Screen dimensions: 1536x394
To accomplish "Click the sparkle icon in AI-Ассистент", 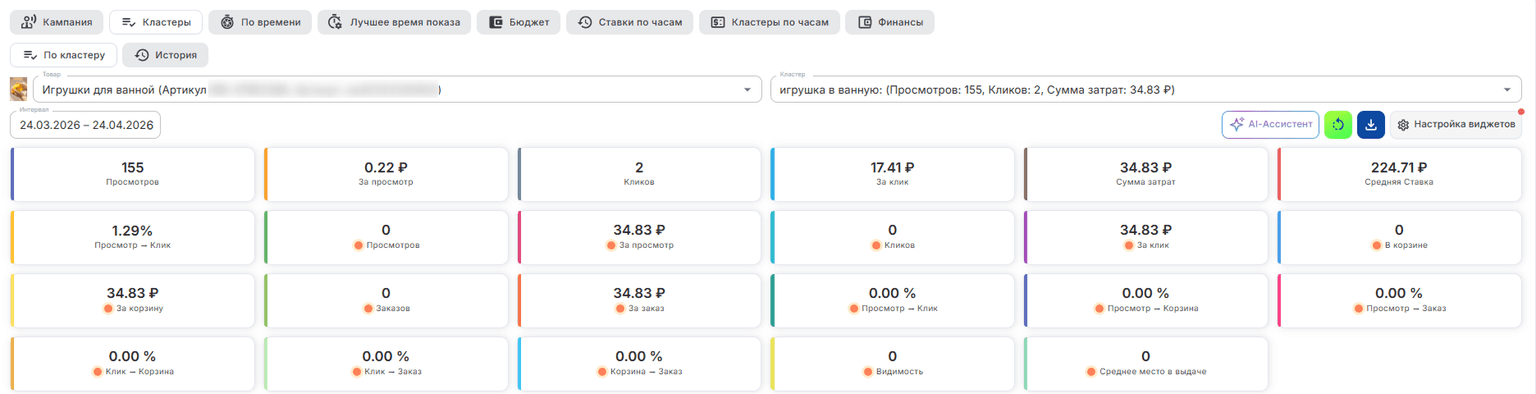I will click(x=1237, y=125).
